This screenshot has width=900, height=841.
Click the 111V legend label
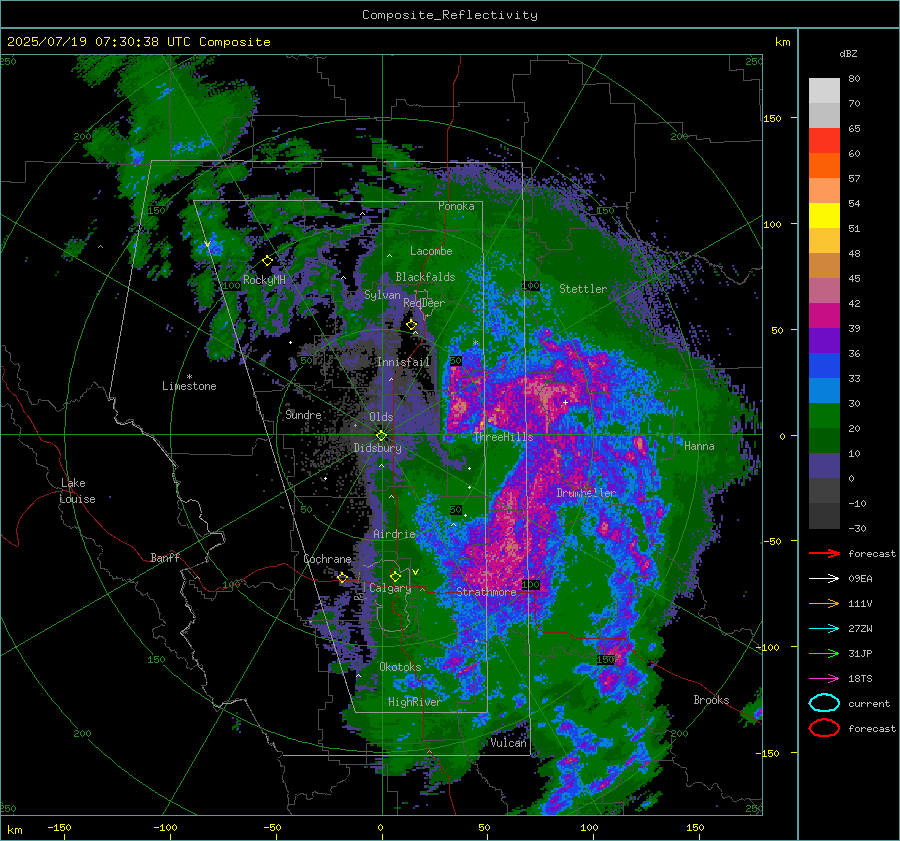point(860,603)
